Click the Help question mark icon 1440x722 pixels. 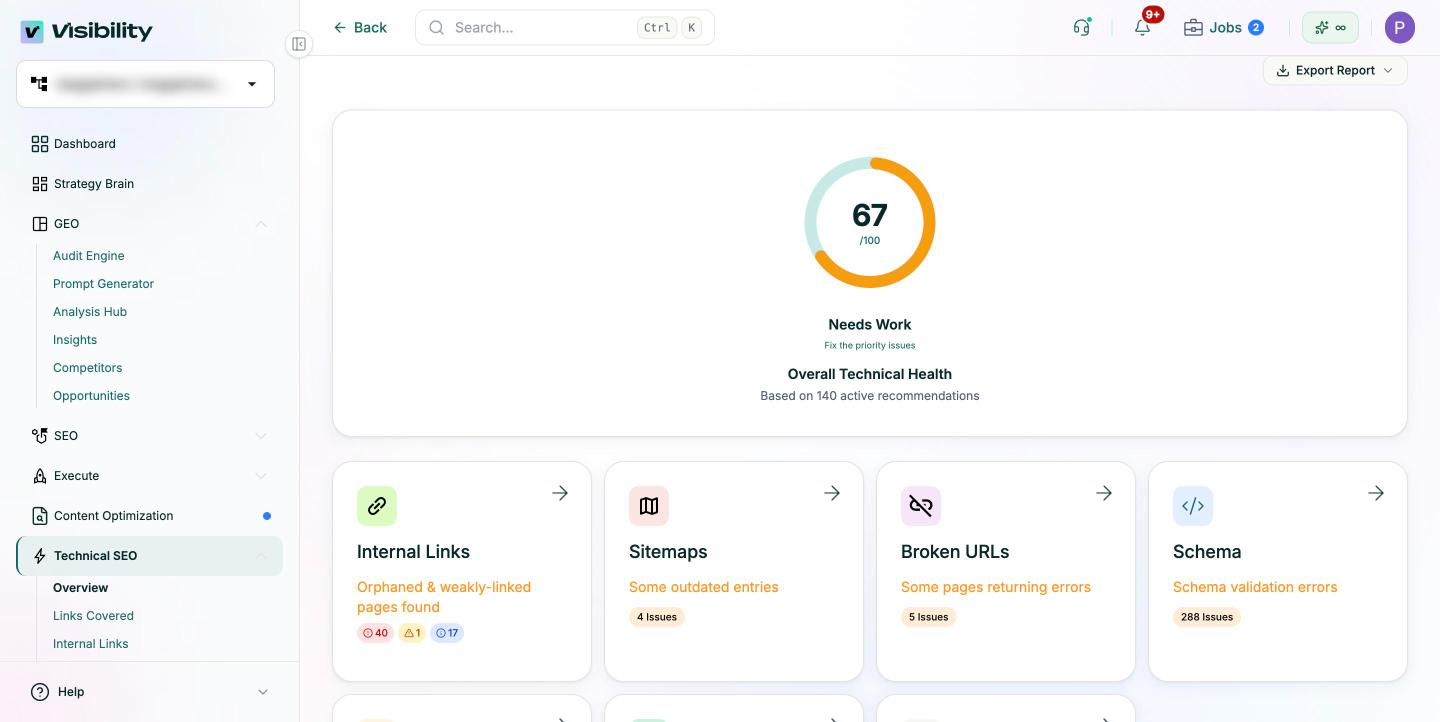(40, 692)
